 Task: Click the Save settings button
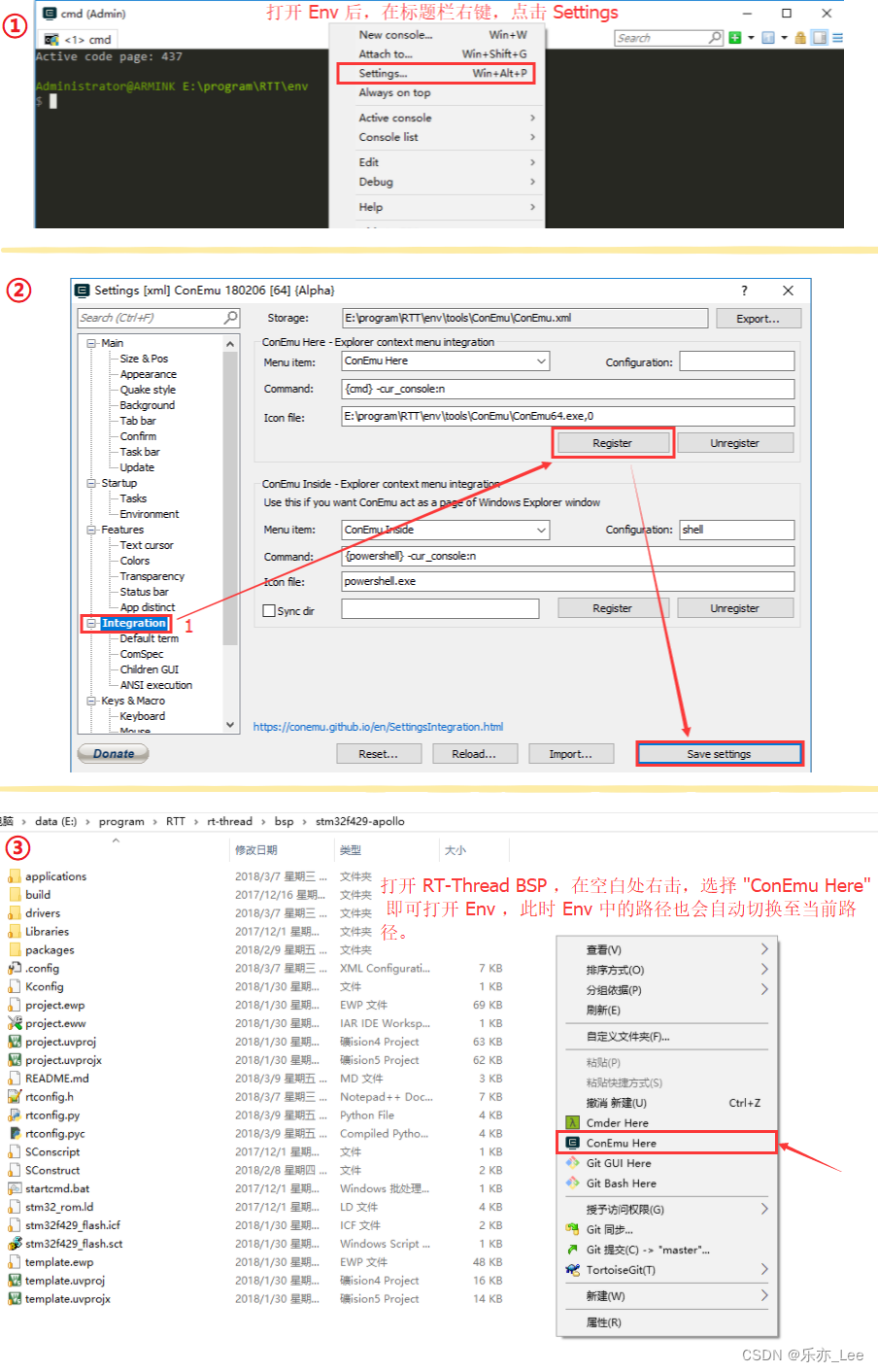coord(719,753)
